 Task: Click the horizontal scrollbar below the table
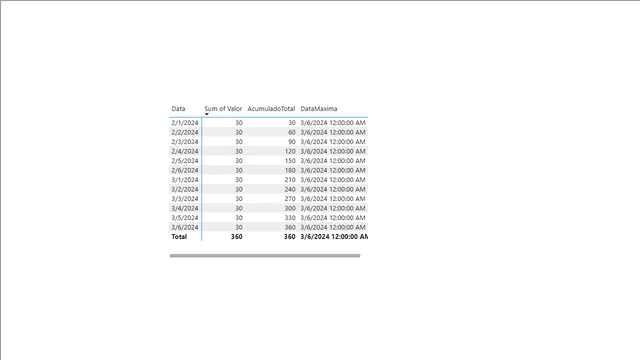pos(265,256)
